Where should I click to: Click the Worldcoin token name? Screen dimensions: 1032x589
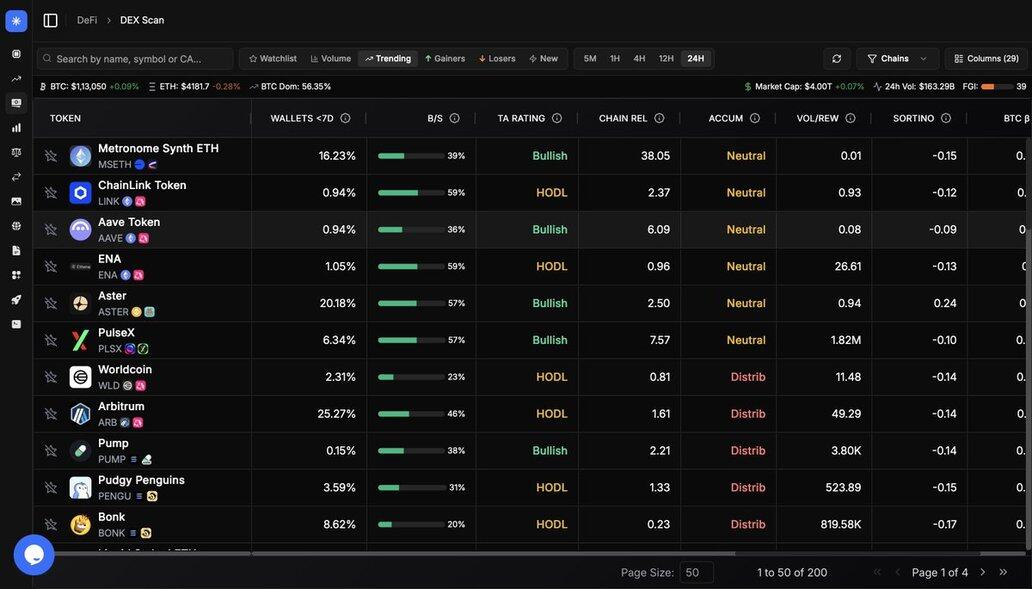[125, 369]
